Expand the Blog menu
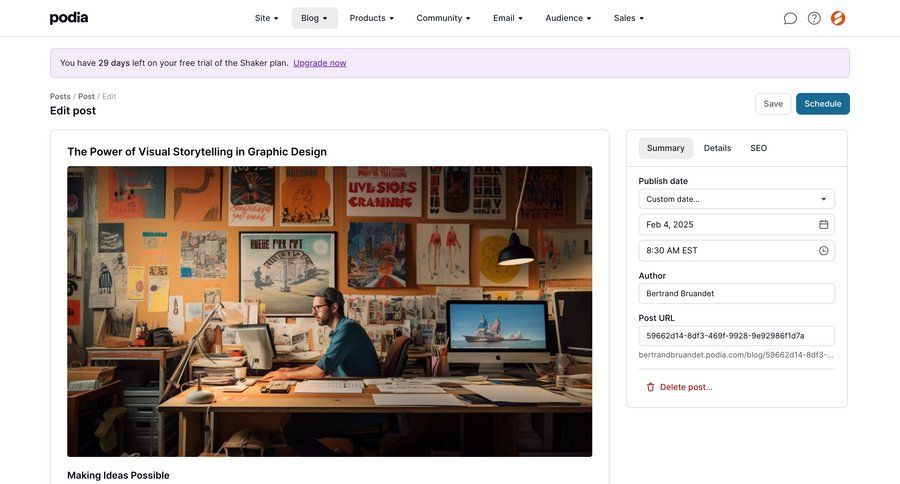900x484 pixels. (x=314, y=18)
